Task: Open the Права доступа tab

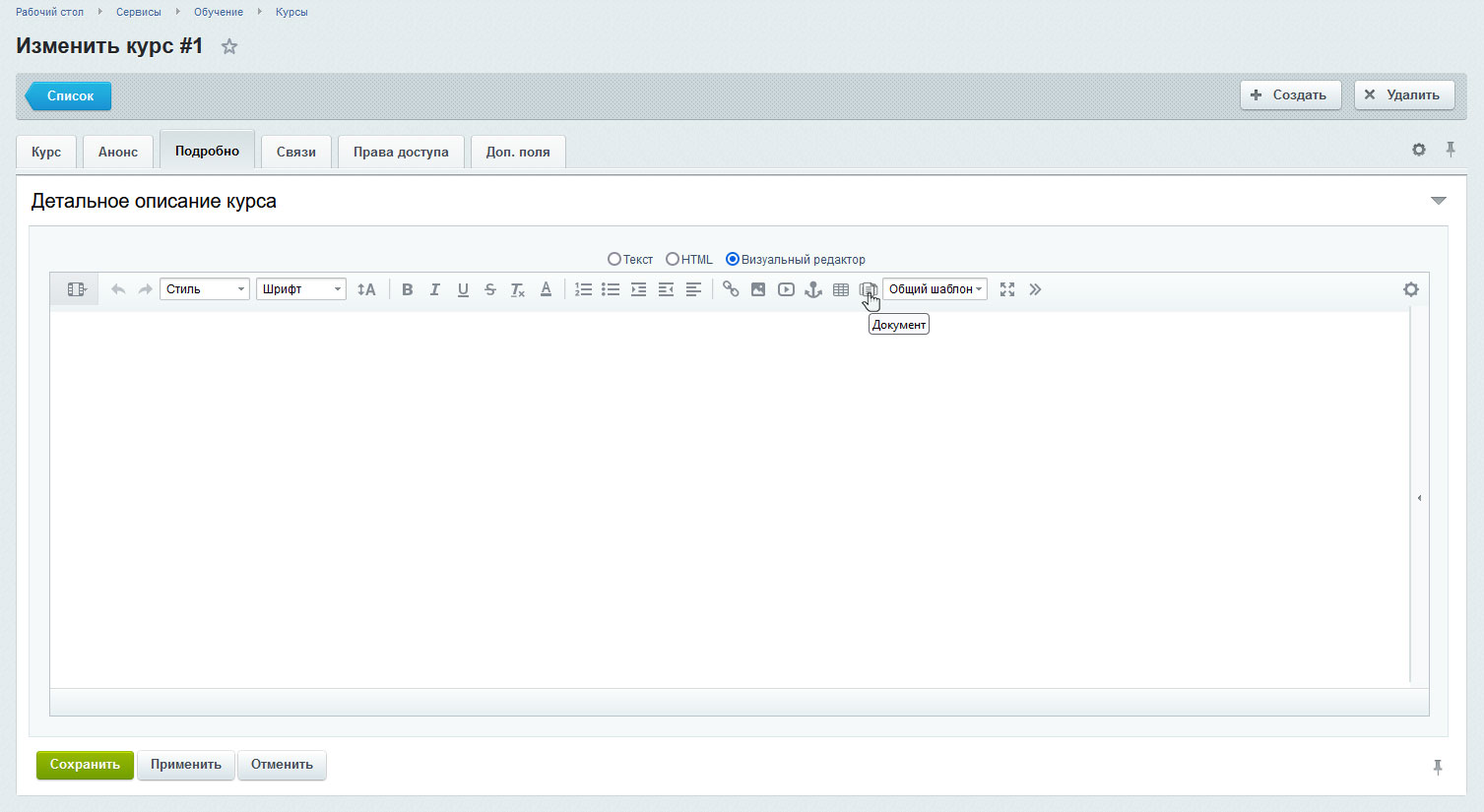Action: point(401,152)
